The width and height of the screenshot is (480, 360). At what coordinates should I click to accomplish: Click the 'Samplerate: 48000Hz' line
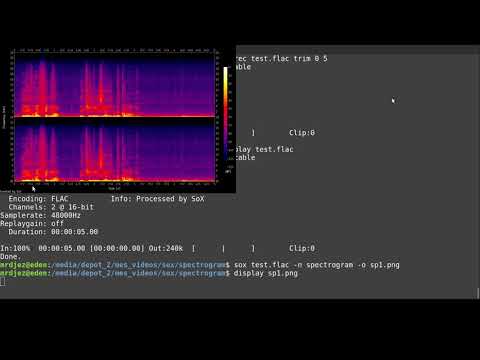(40, 215)
